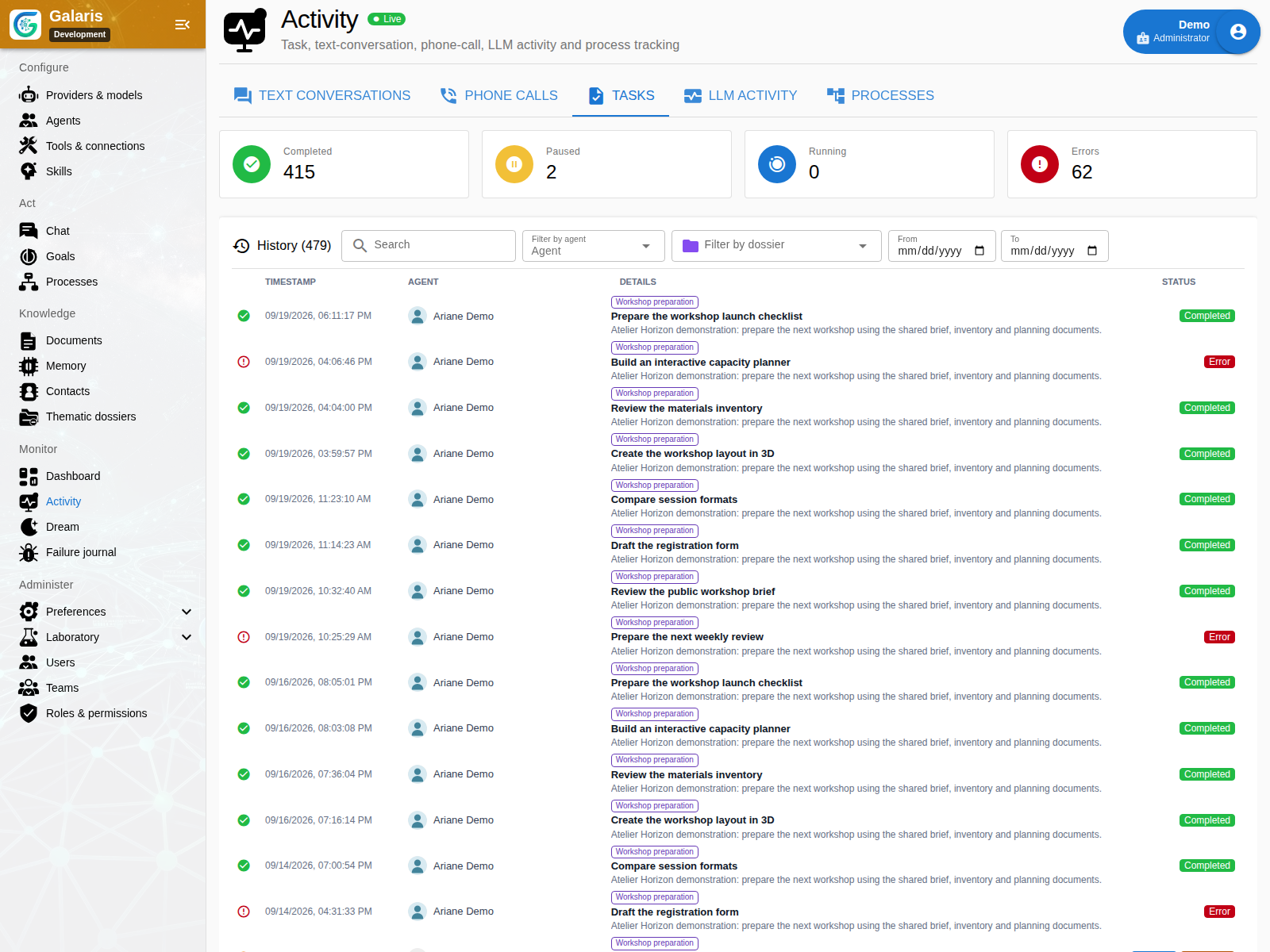Click the Timestamp column header
Screen dimensions: 1270x952
coord(291,282)
